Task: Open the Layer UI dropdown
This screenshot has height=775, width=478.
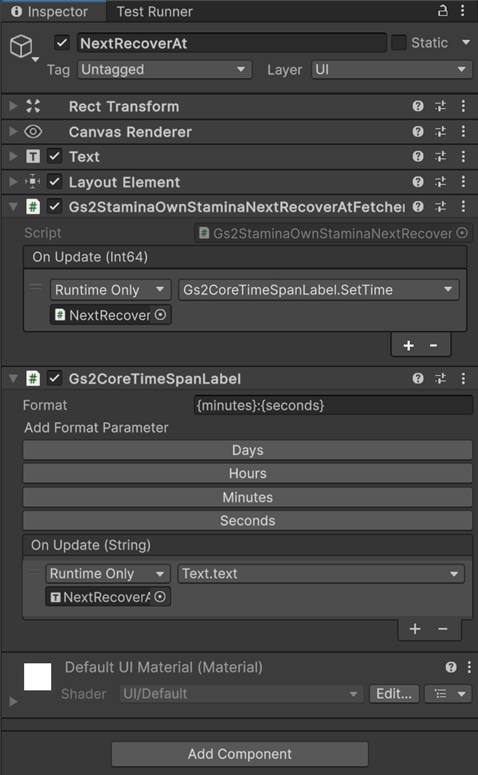Action: tap(391, 70)
